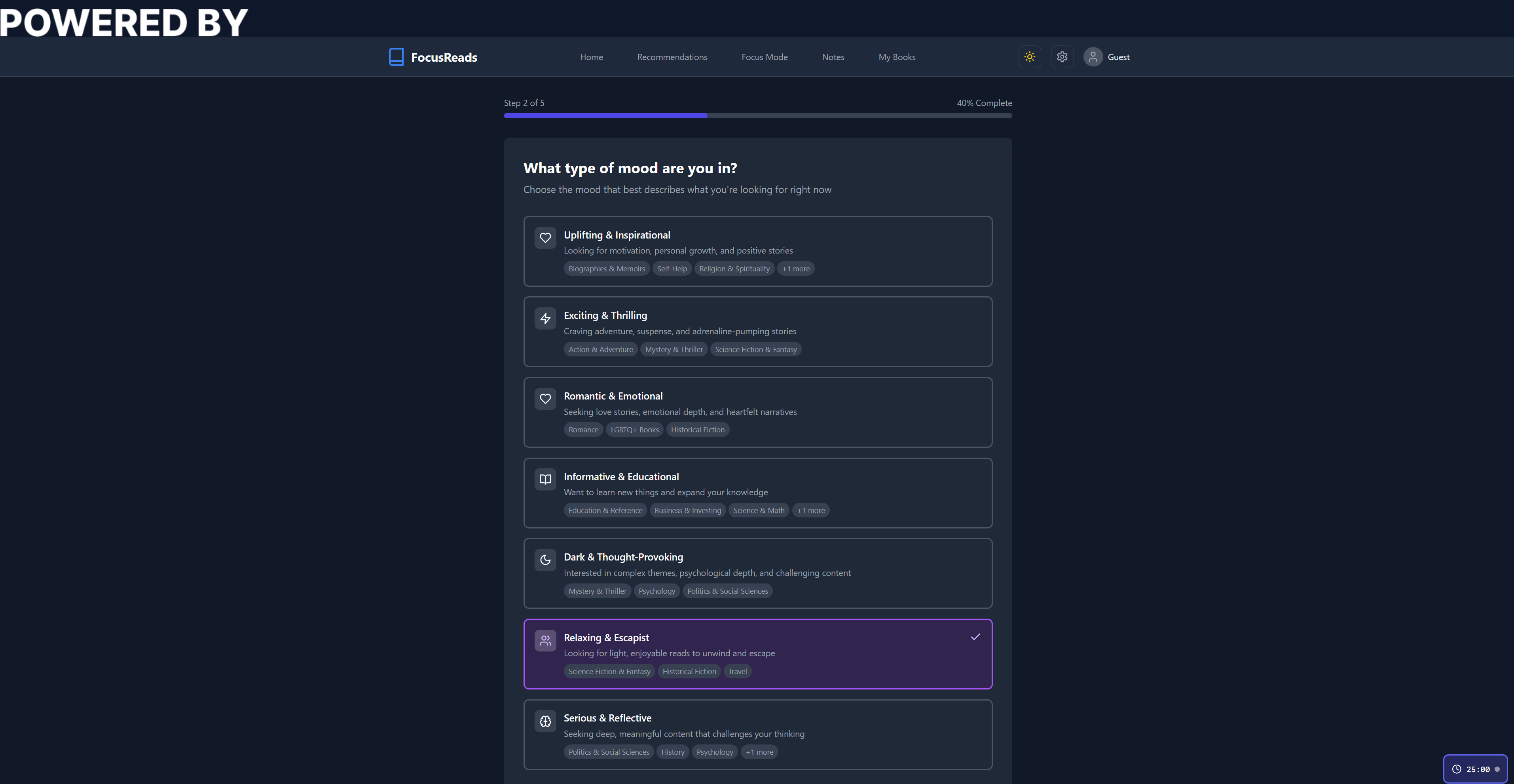
Task: Expand '+1 more' tags under Informative & Educational
Action: [810, 510]
